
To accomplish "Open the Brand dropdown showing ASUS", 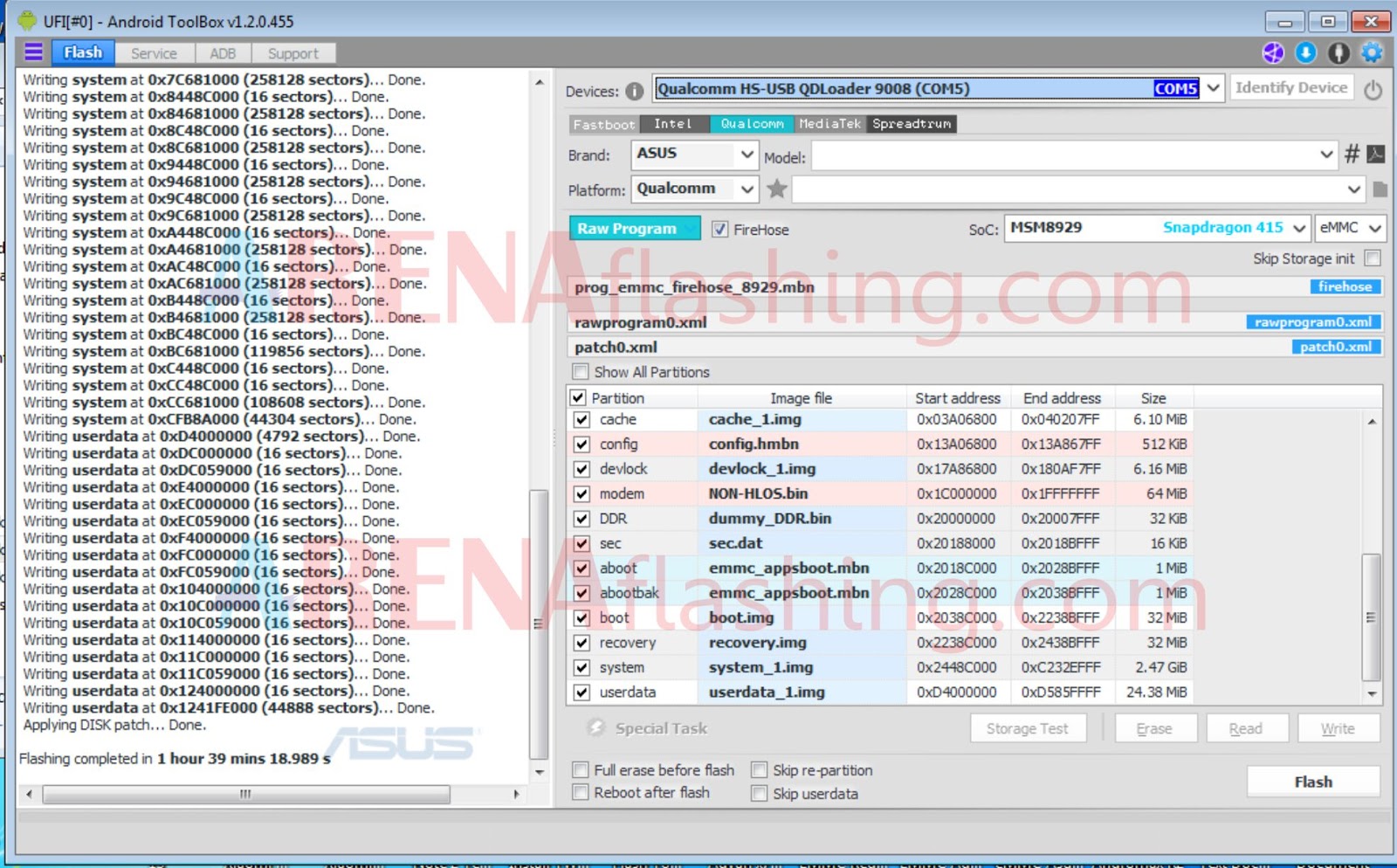I will (x=694, y=155).
